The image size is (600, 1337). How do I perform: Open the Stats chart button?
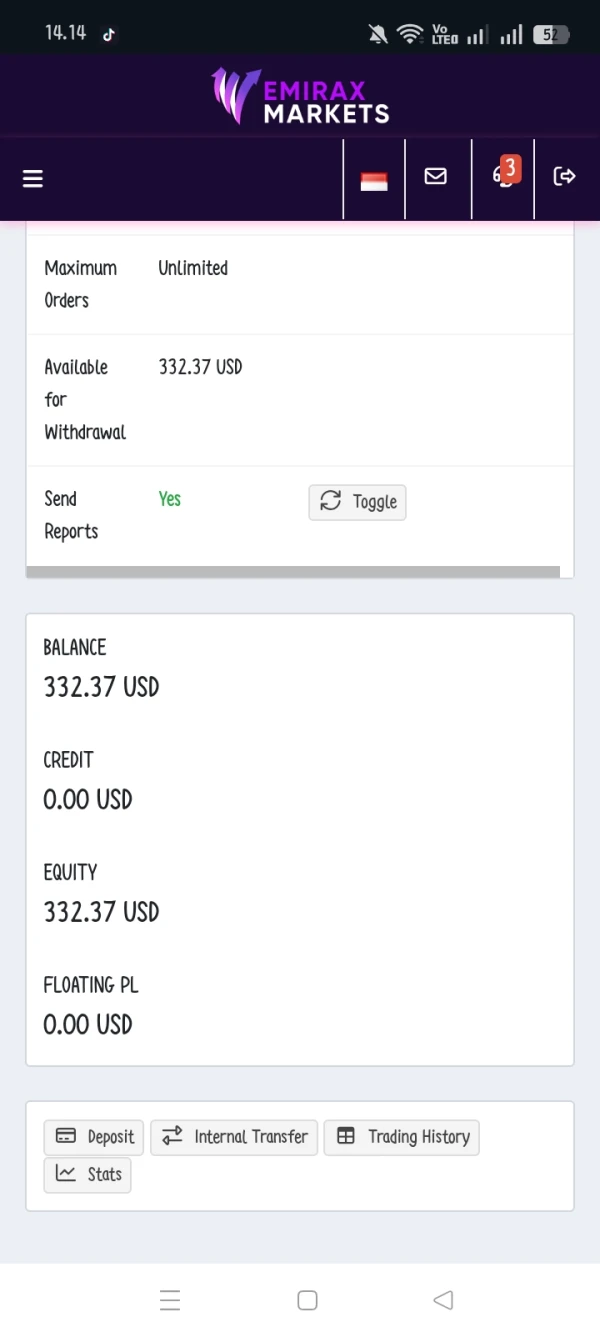click(88, 1174)
